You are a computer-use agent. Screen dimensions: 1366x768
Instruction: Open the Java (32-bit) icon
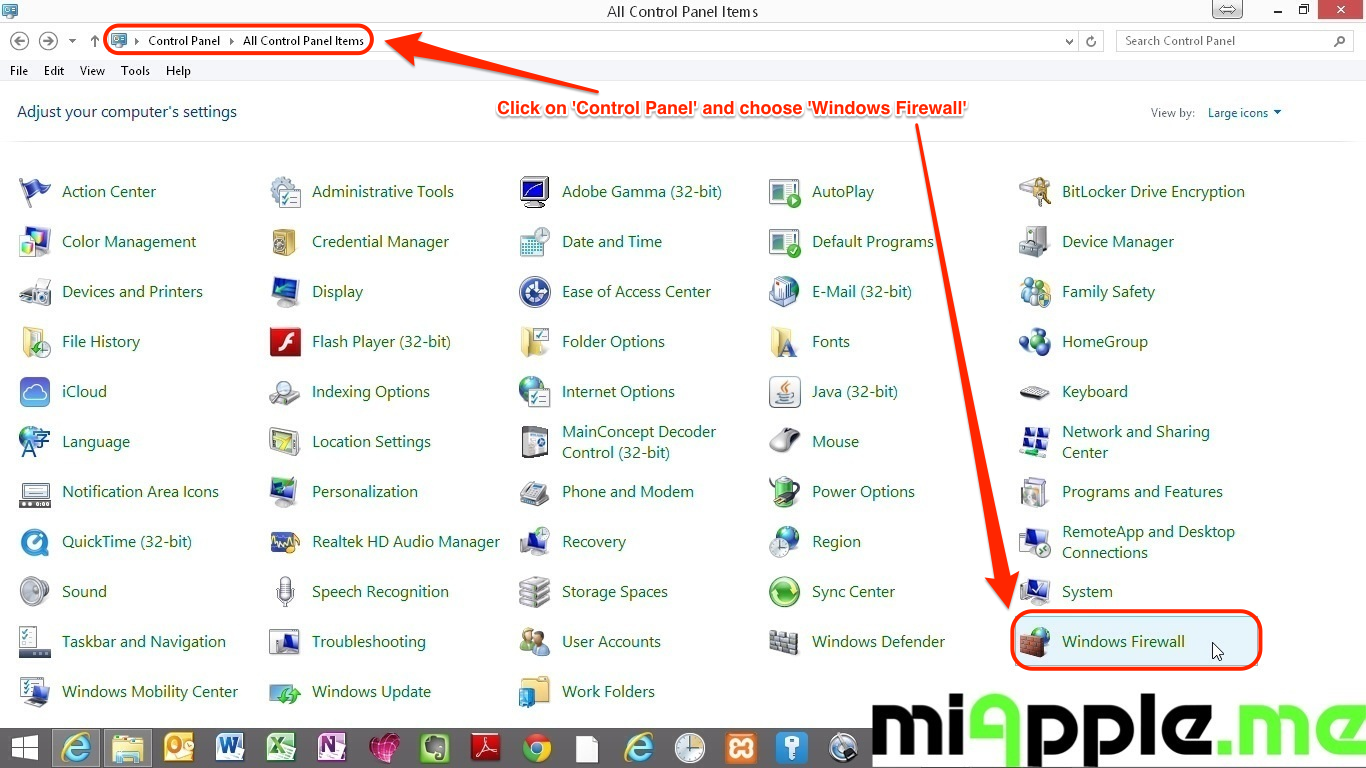tap(784, 392)
